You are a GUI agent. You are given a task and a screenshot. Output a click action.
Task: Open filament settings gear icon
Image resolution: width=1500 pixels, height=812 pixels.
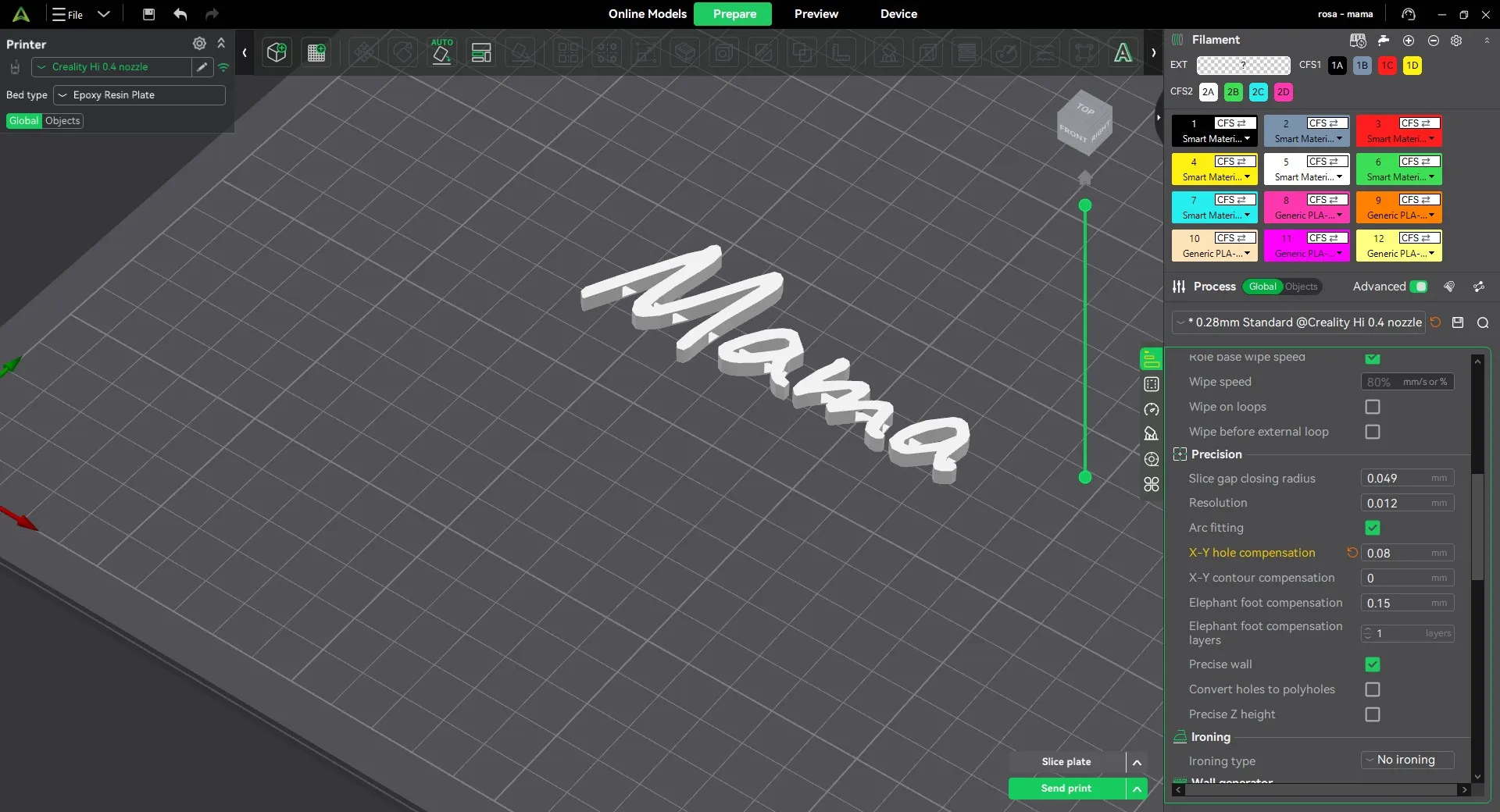click(x=1456, y=41)
